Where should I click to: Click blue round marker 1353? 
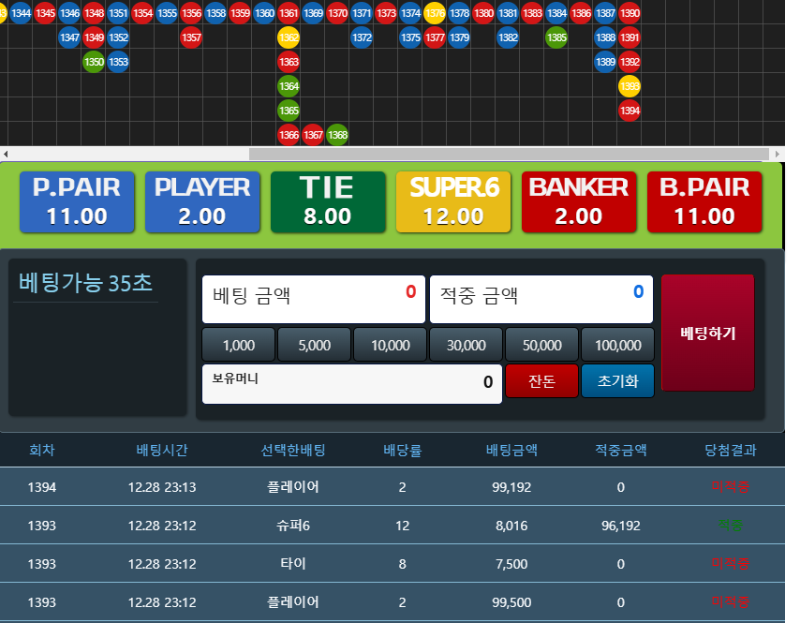coord(118,62)
